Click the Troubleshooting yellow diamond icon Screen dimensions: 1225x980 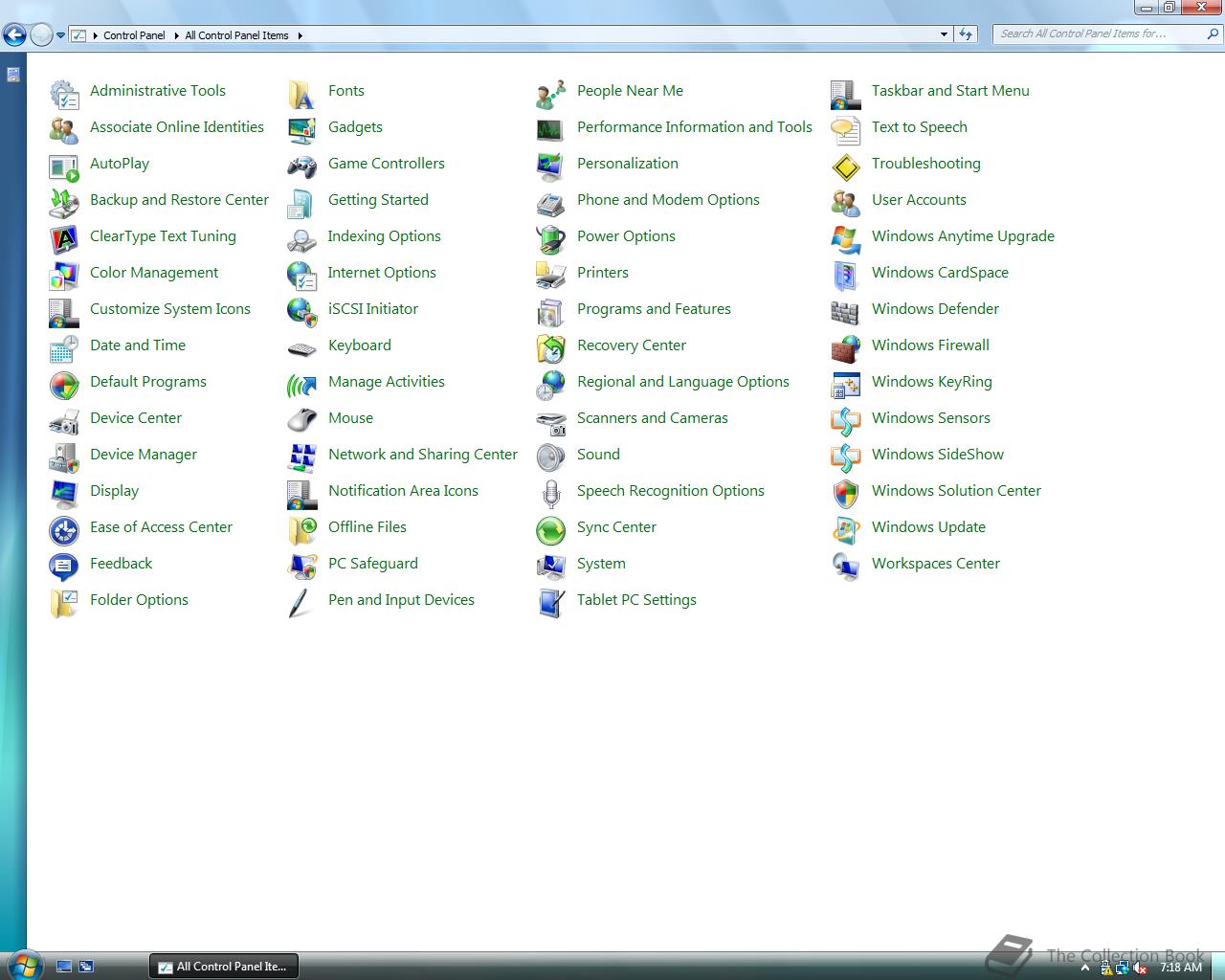pyautogui.click(x=845, y=167)
